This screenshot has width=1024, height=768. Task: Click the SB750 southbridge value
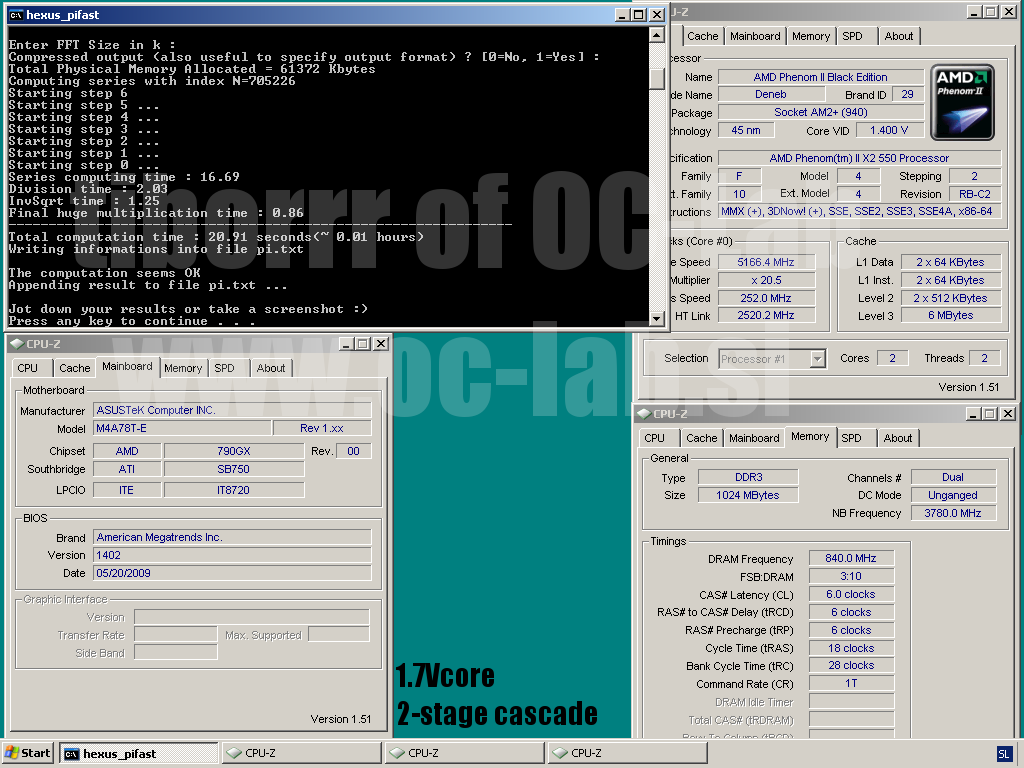(x=234, y=469)
